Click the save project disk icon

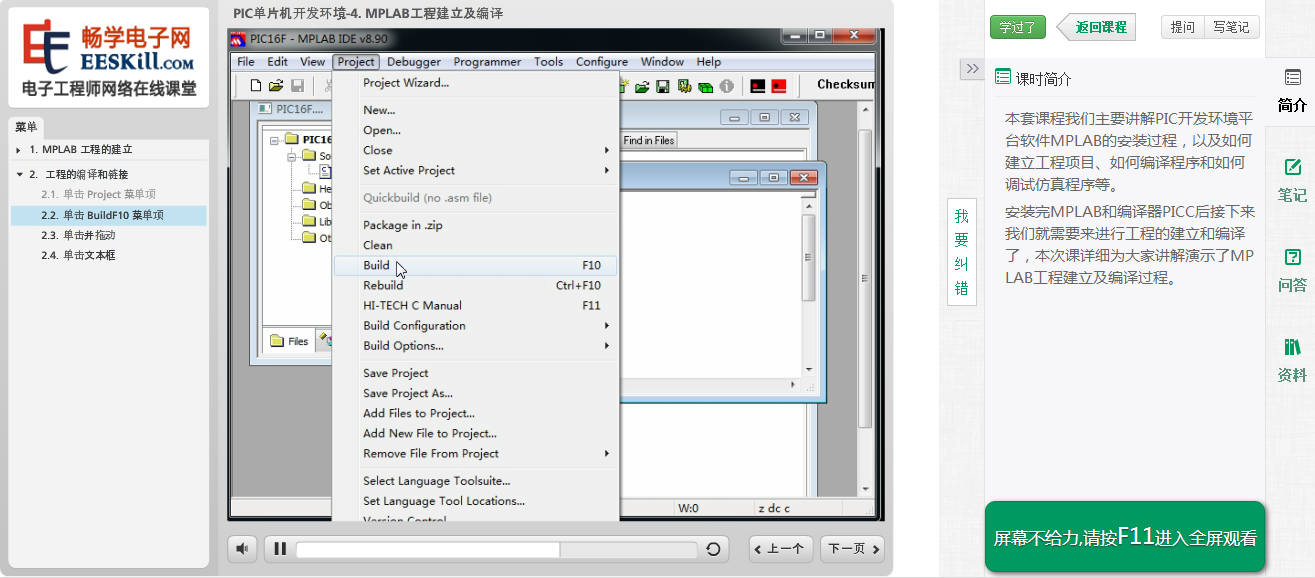(663, 87)
